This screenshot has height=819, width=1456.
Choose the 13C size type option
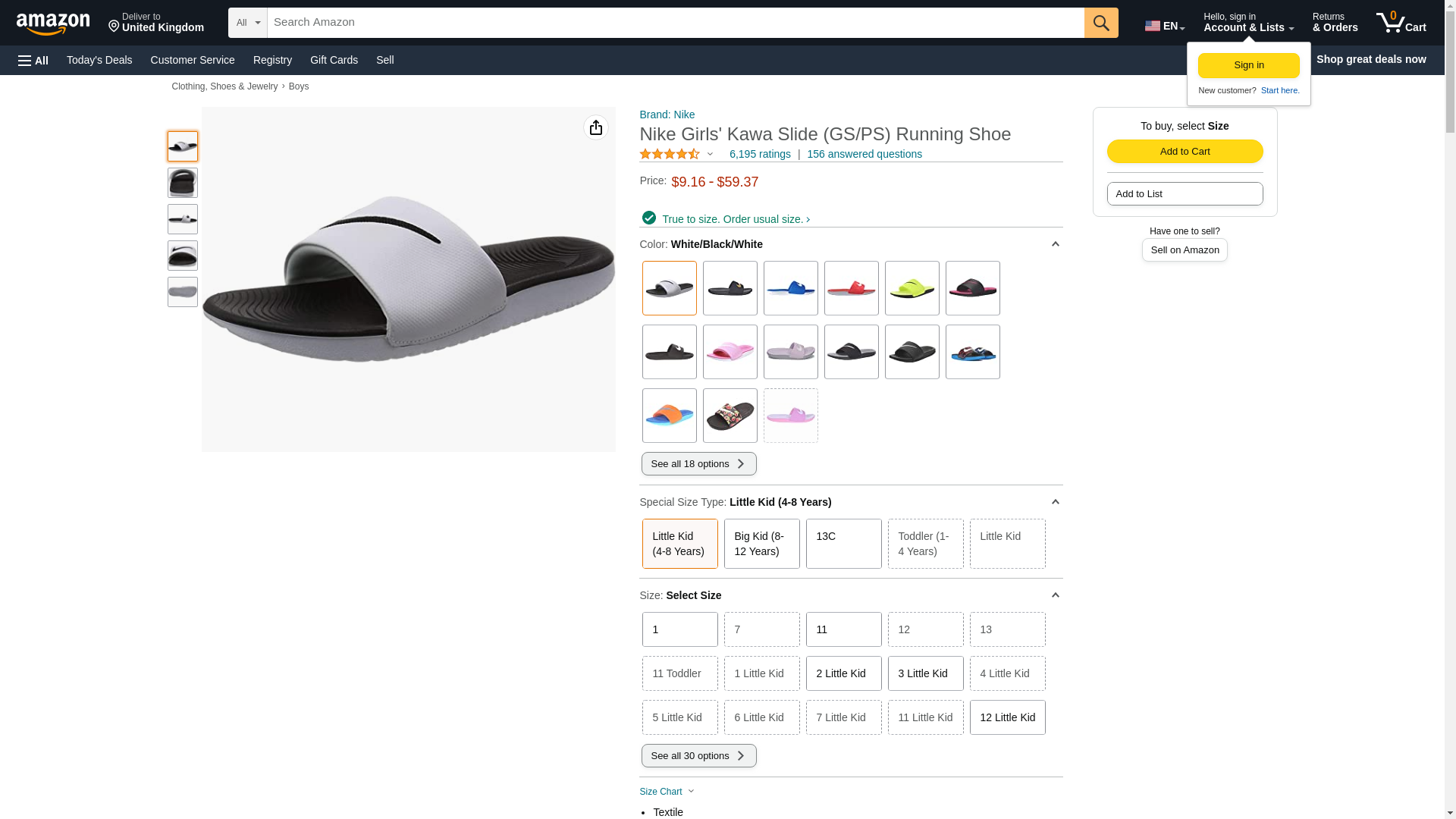click(x=843, y=544)
